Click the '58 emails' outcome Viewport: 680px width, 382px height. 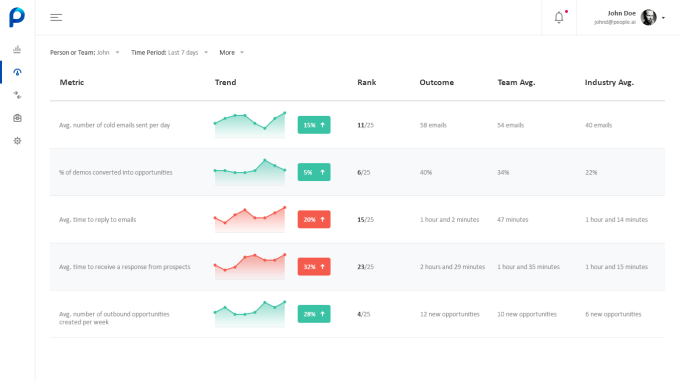pos(433,125)
